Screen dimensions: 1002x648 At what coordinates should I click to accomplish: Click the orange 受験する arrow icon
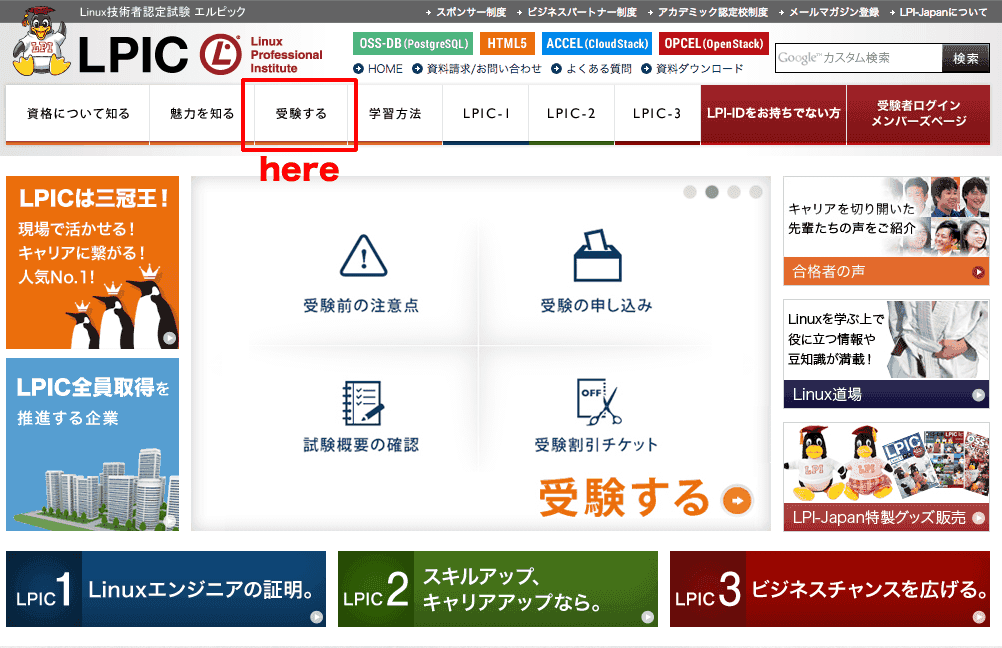coord(736,500)
